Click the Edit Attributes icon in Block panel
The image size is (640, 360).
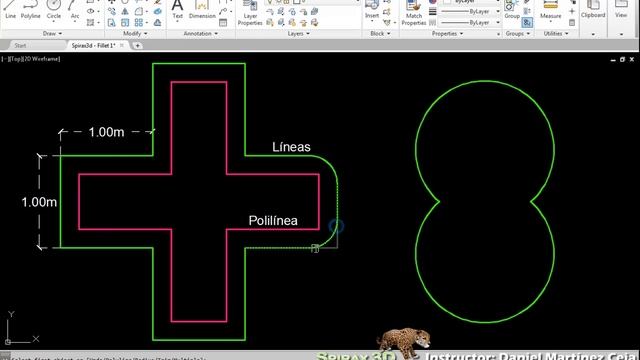point(387,23)
